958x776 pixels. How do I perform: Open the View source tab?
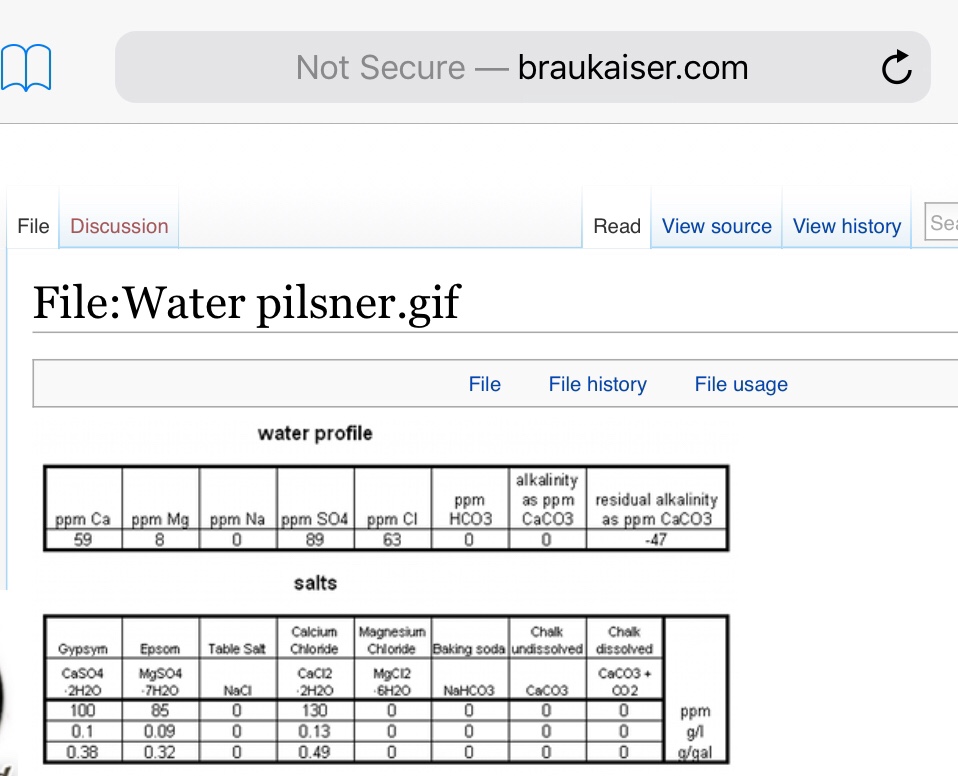(x=716, y=226)
